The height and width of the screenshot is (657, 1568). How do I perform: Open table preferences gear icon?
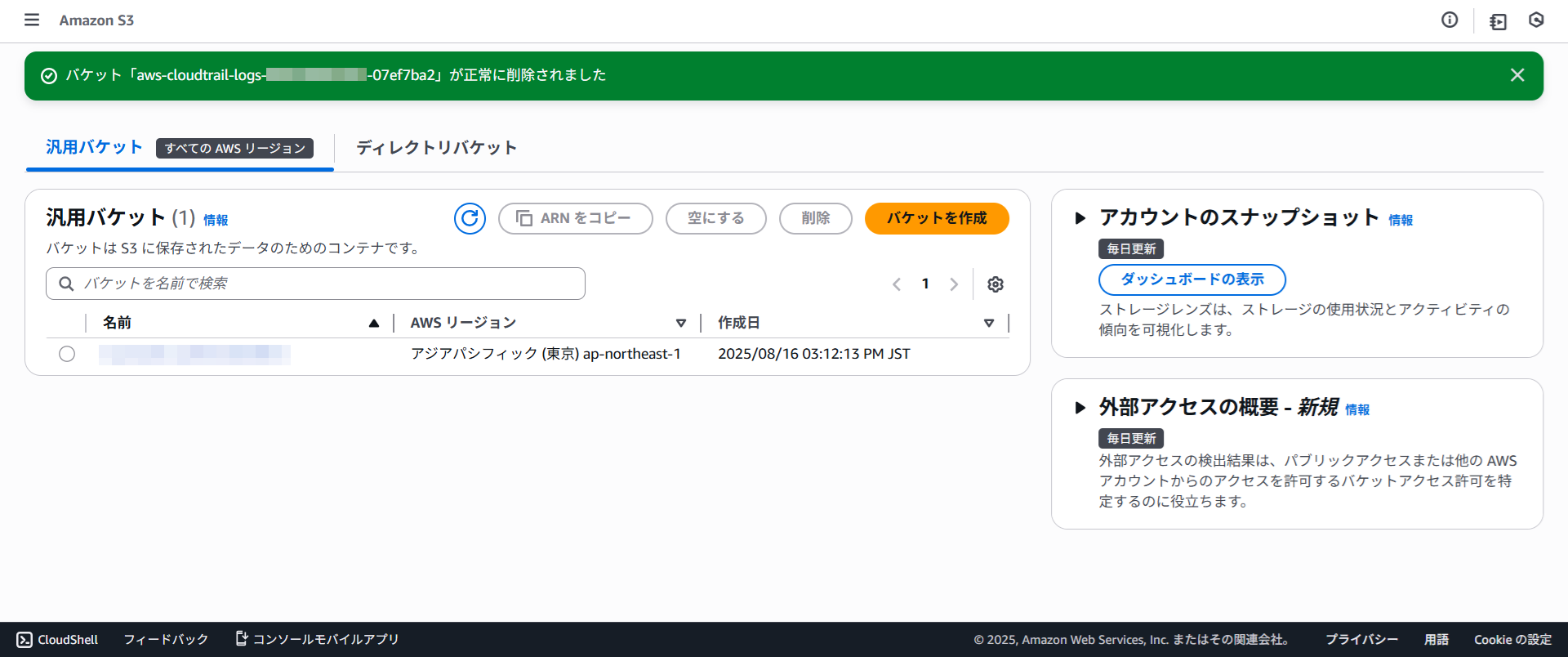[x=995, y=284]
